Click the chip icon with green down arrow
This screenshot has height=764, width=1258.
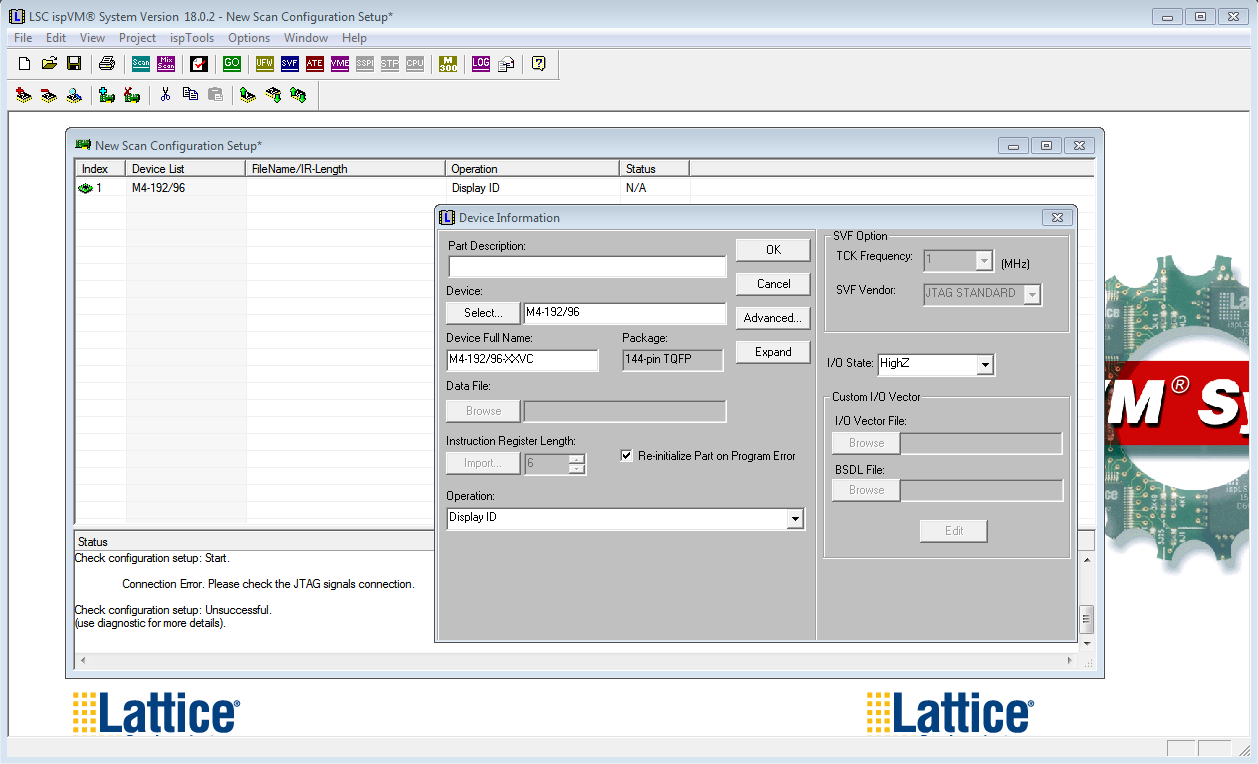pyautogui.click(x=273, y=96)
